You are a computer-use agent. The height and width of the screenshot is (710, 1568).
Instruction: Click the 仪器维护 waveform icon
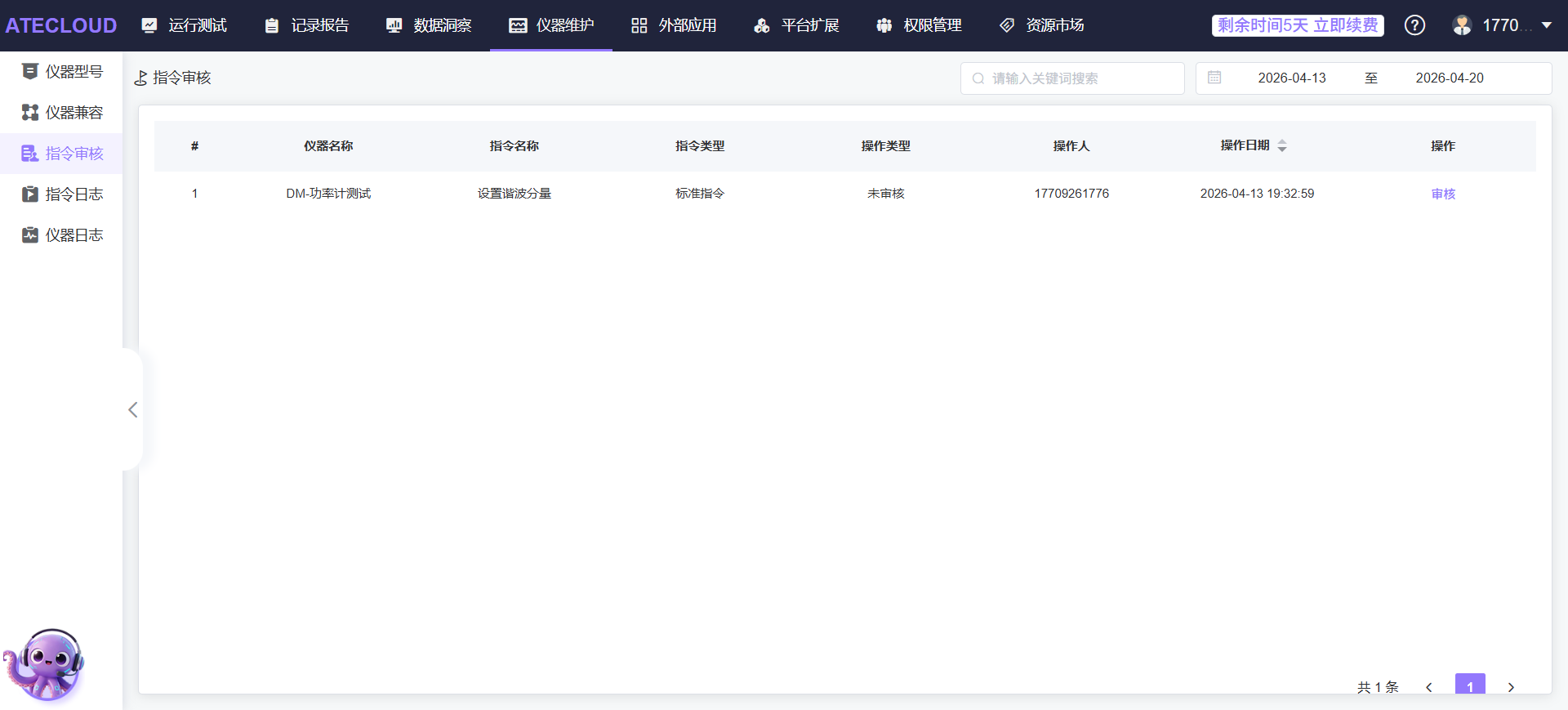point(518,25)
